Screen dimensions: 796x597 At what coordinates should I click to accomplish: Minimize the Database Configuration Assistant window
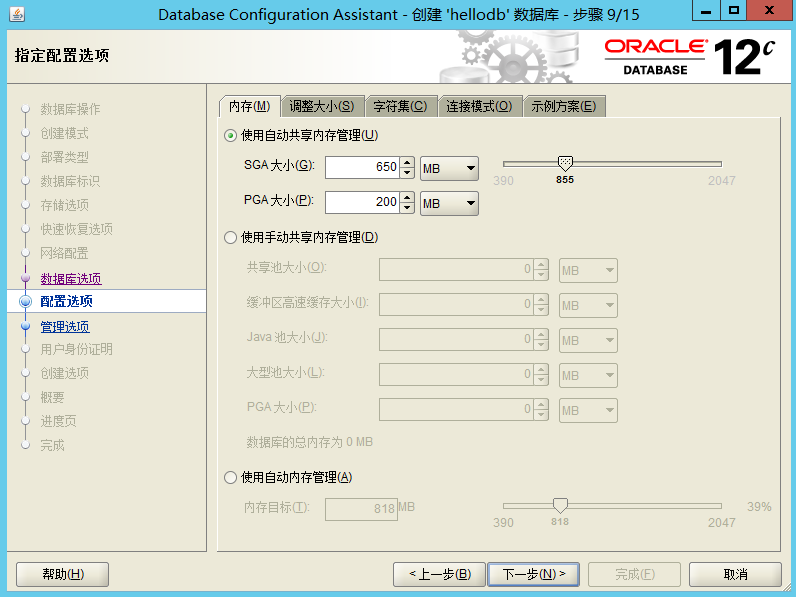tap(706, 10)
